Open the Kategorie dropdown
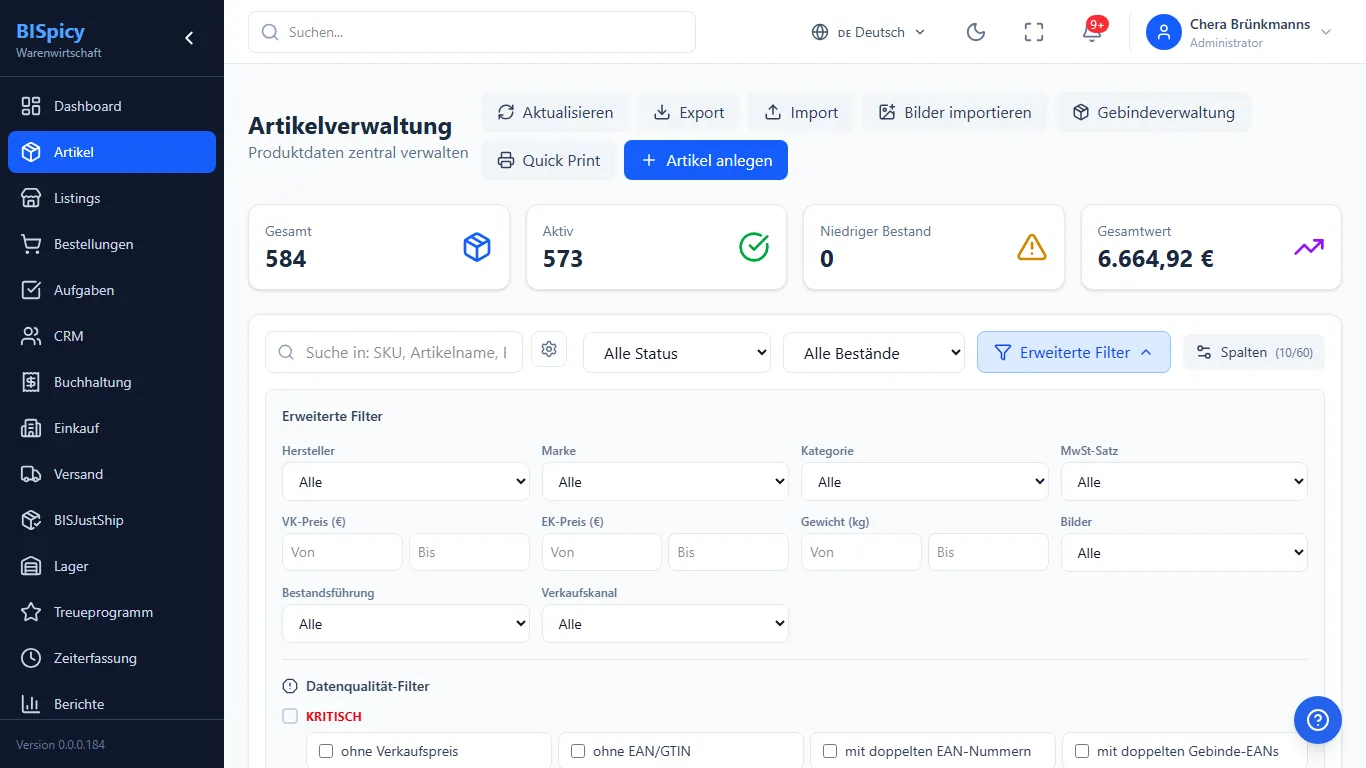Image resolution: width=1366 pixels, height=768 pixels. [x=925, y=482]
